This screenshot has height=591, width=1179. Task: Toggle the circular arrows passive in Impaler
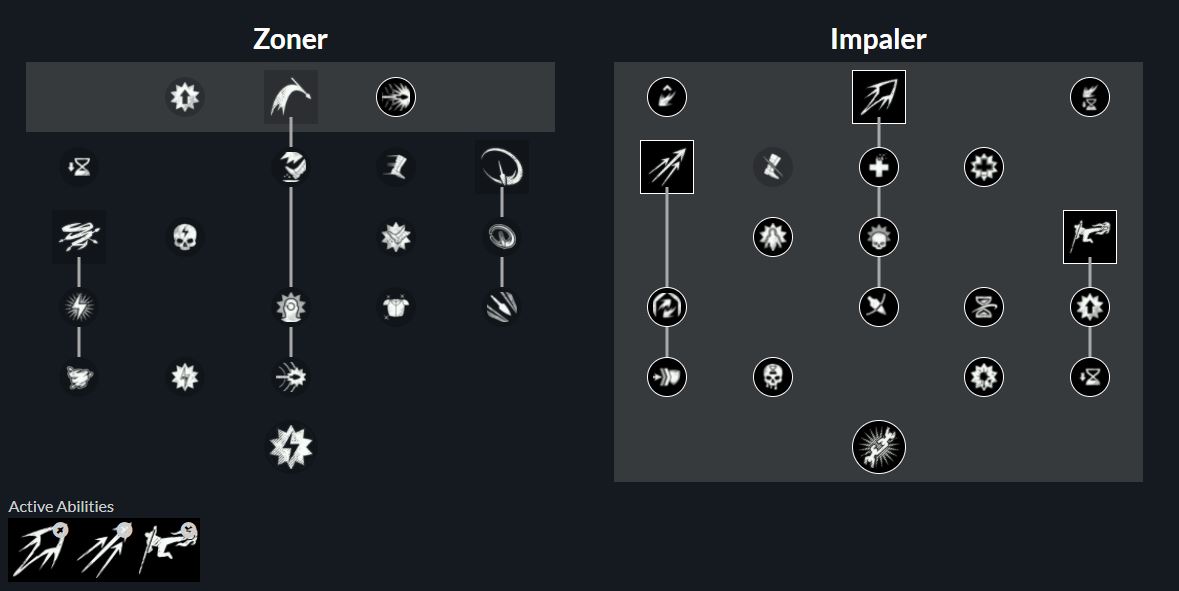[x=667, y=306]
